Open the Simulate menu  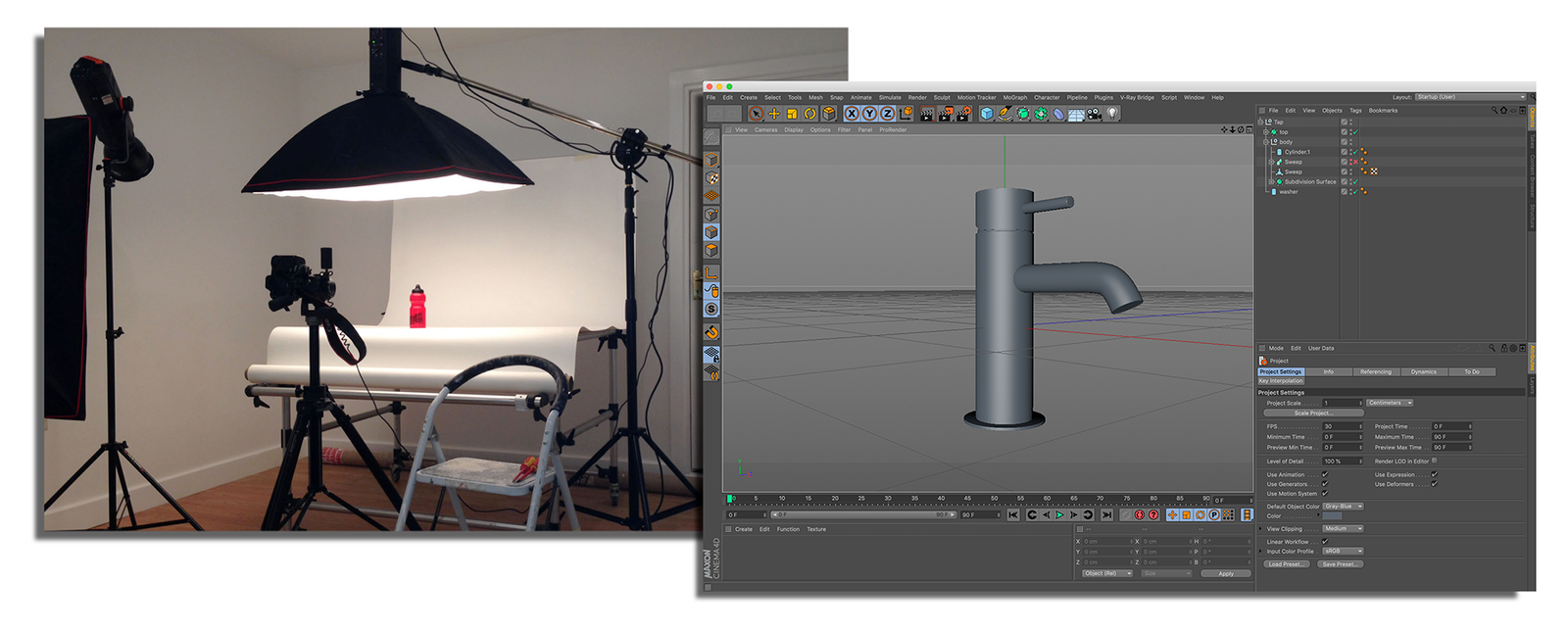(890, 98)
